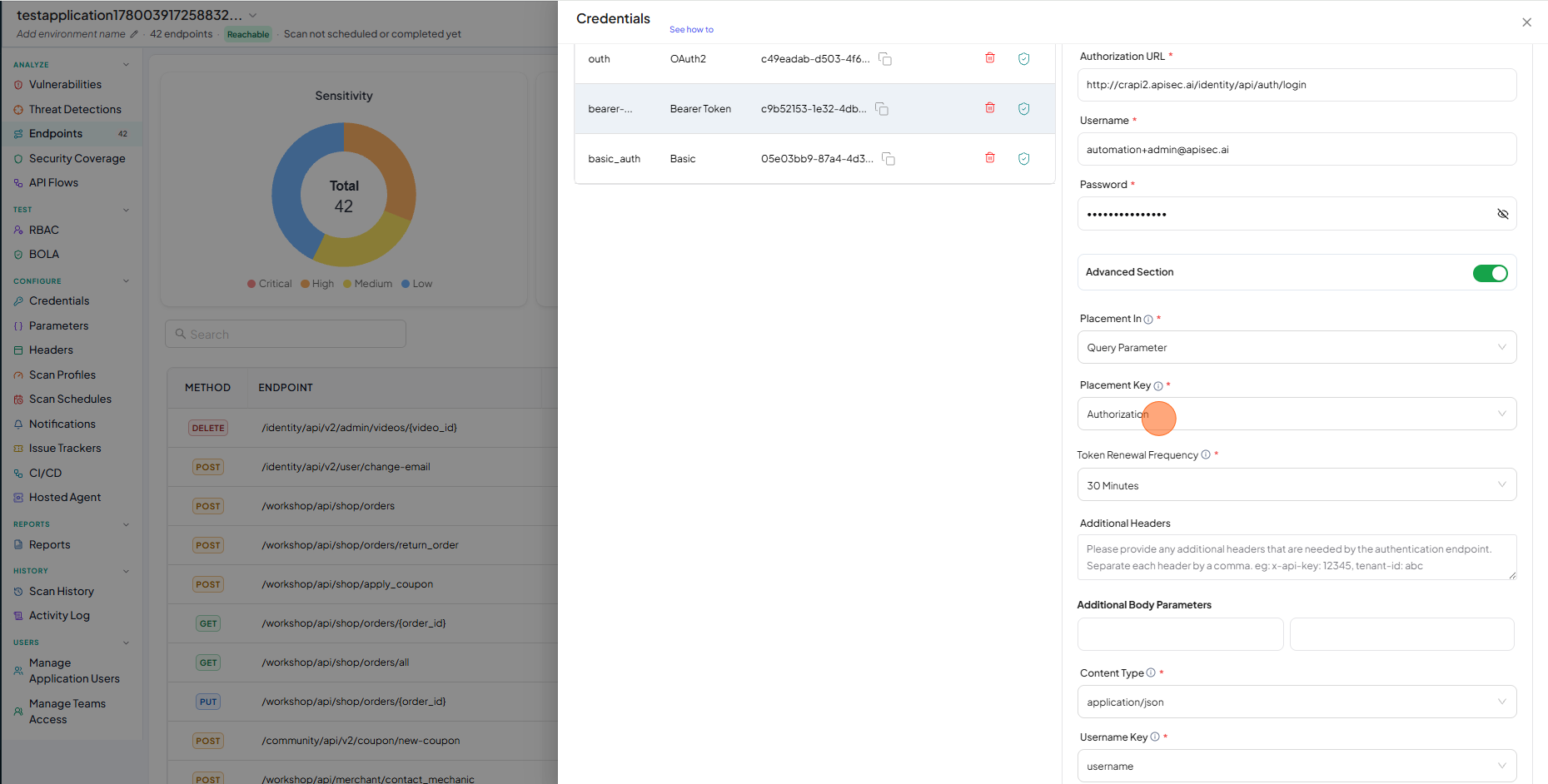Open Scan History
The height and width of the screenshot is (784, 1548).
click(62, 592)
